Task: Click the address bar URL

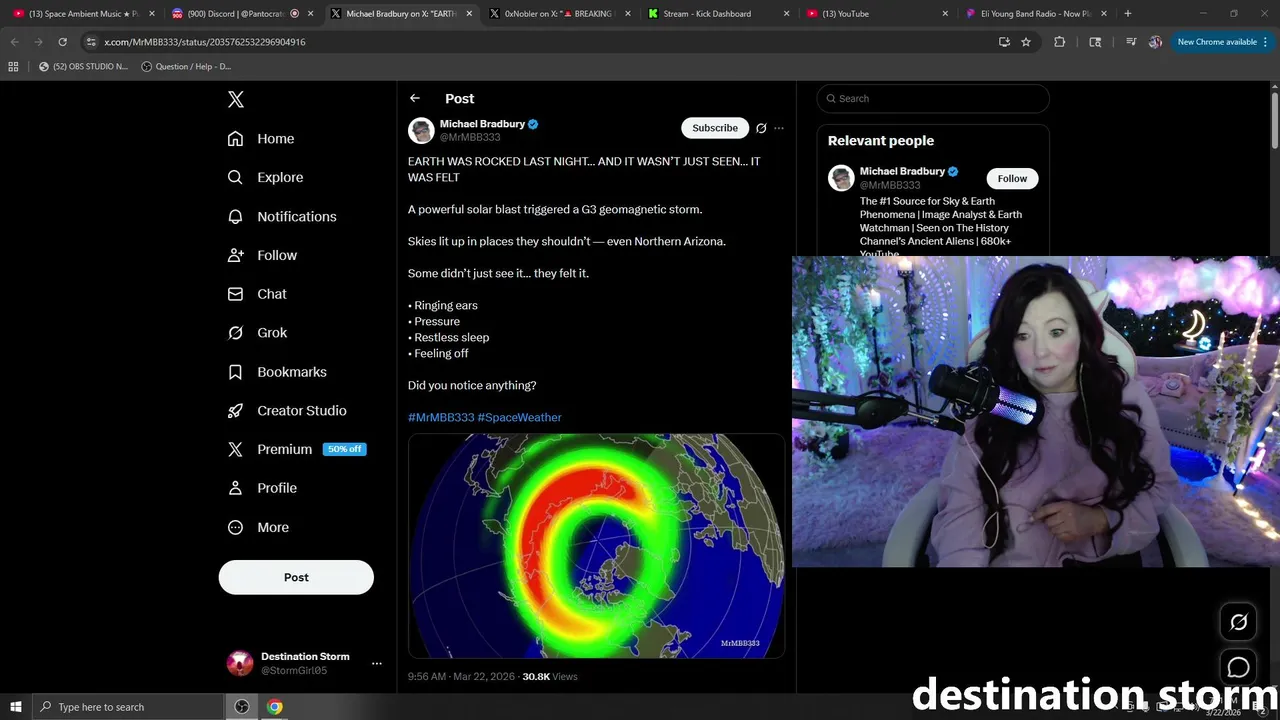Action: click(x=205, y=42)
